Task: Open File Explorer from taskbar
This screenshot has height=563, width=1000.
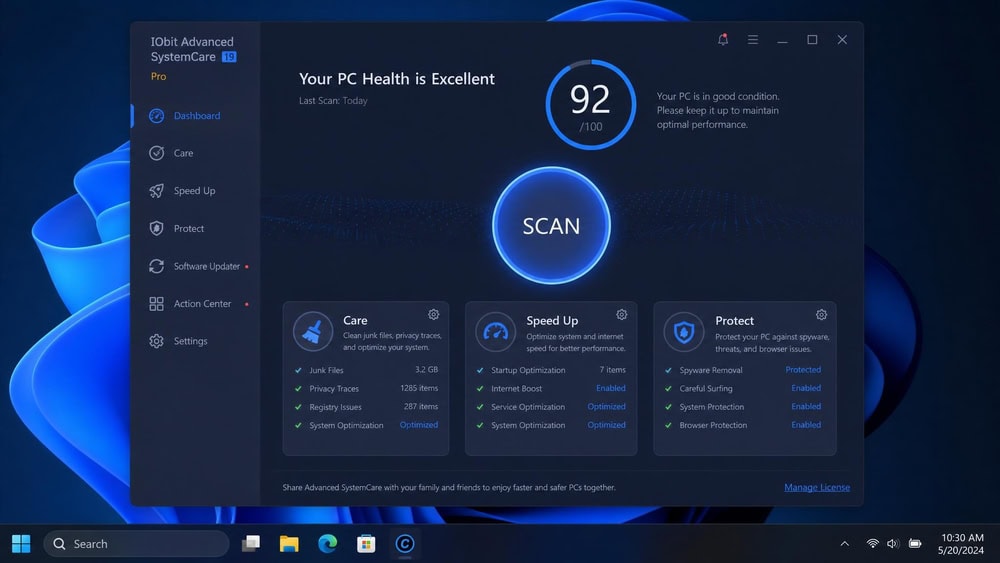Action: (289, 544)
